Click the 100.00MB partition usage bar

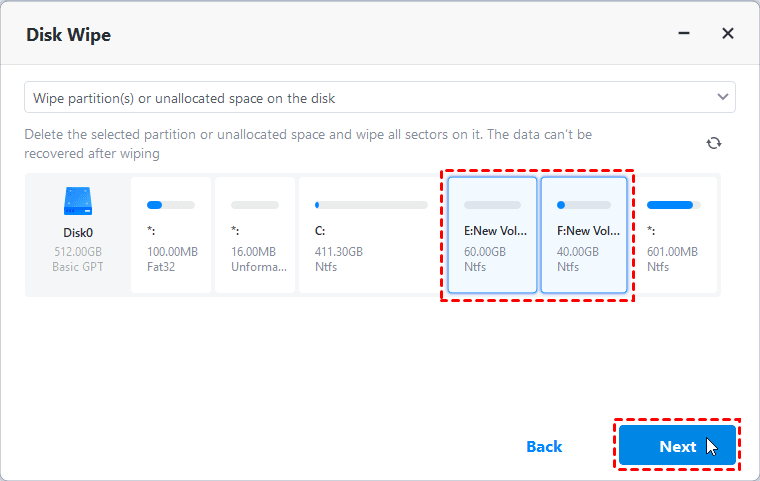click(x=170, y=205)
